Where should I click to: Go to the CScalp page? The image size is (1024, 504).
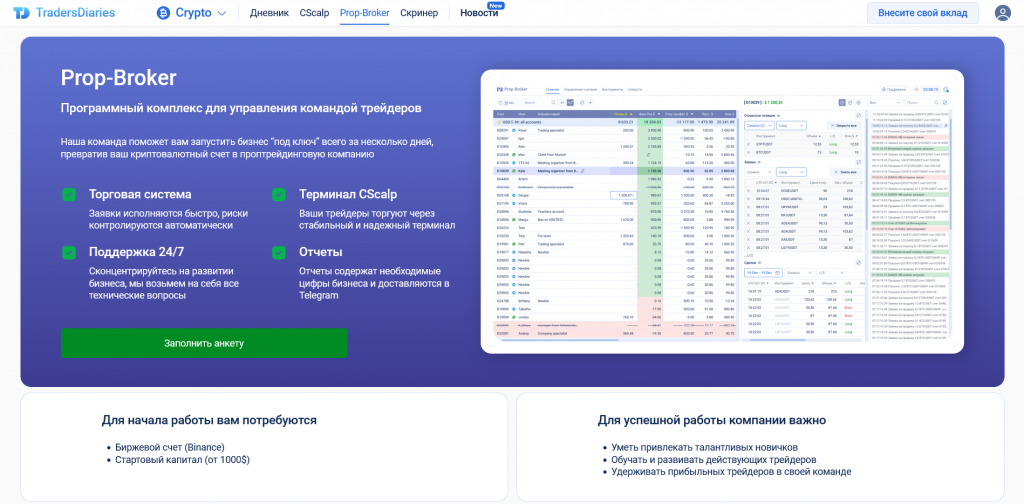click(x=315, y=13)
